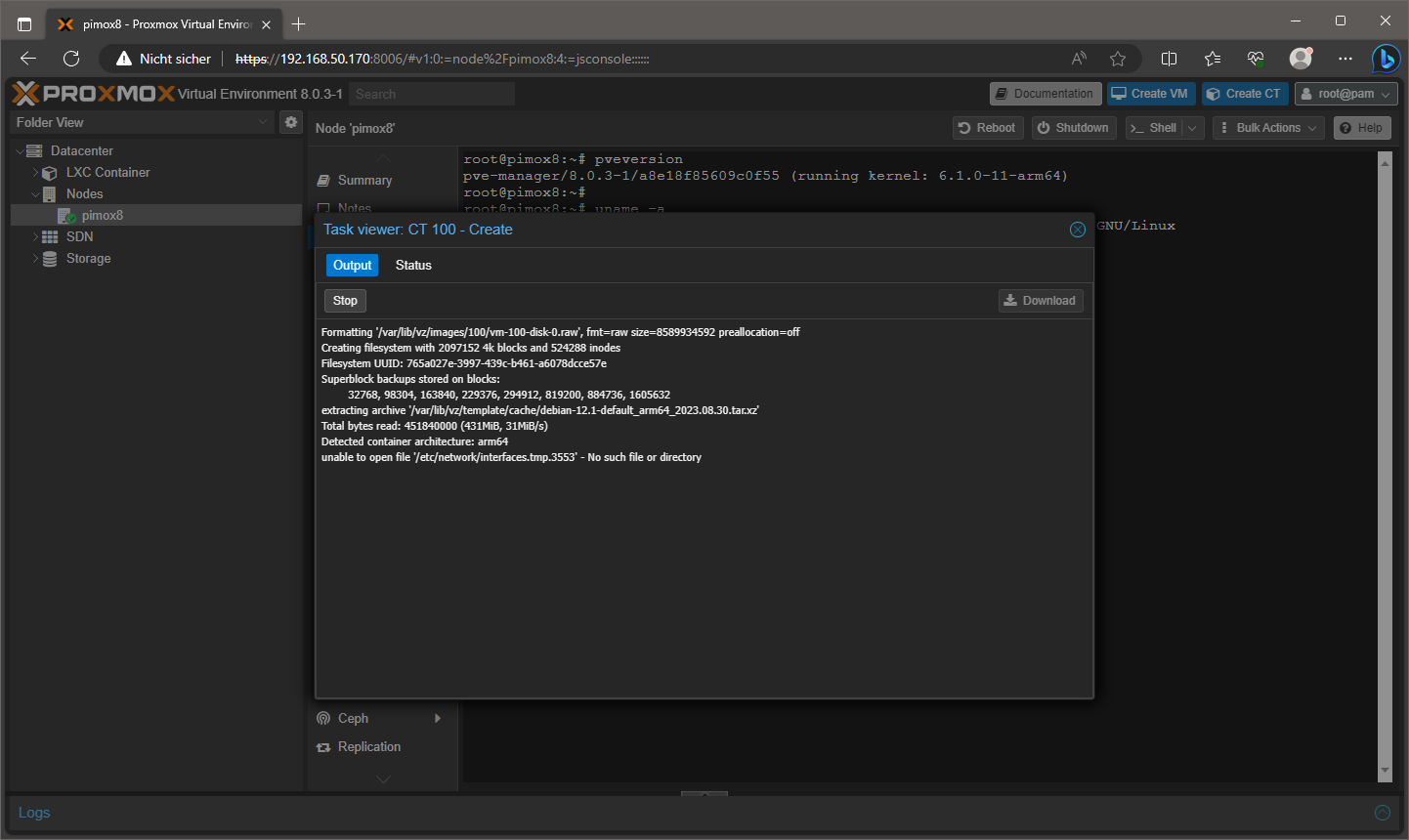
Task: Click the Nodes building icon
Action: (x=50, y=194)
